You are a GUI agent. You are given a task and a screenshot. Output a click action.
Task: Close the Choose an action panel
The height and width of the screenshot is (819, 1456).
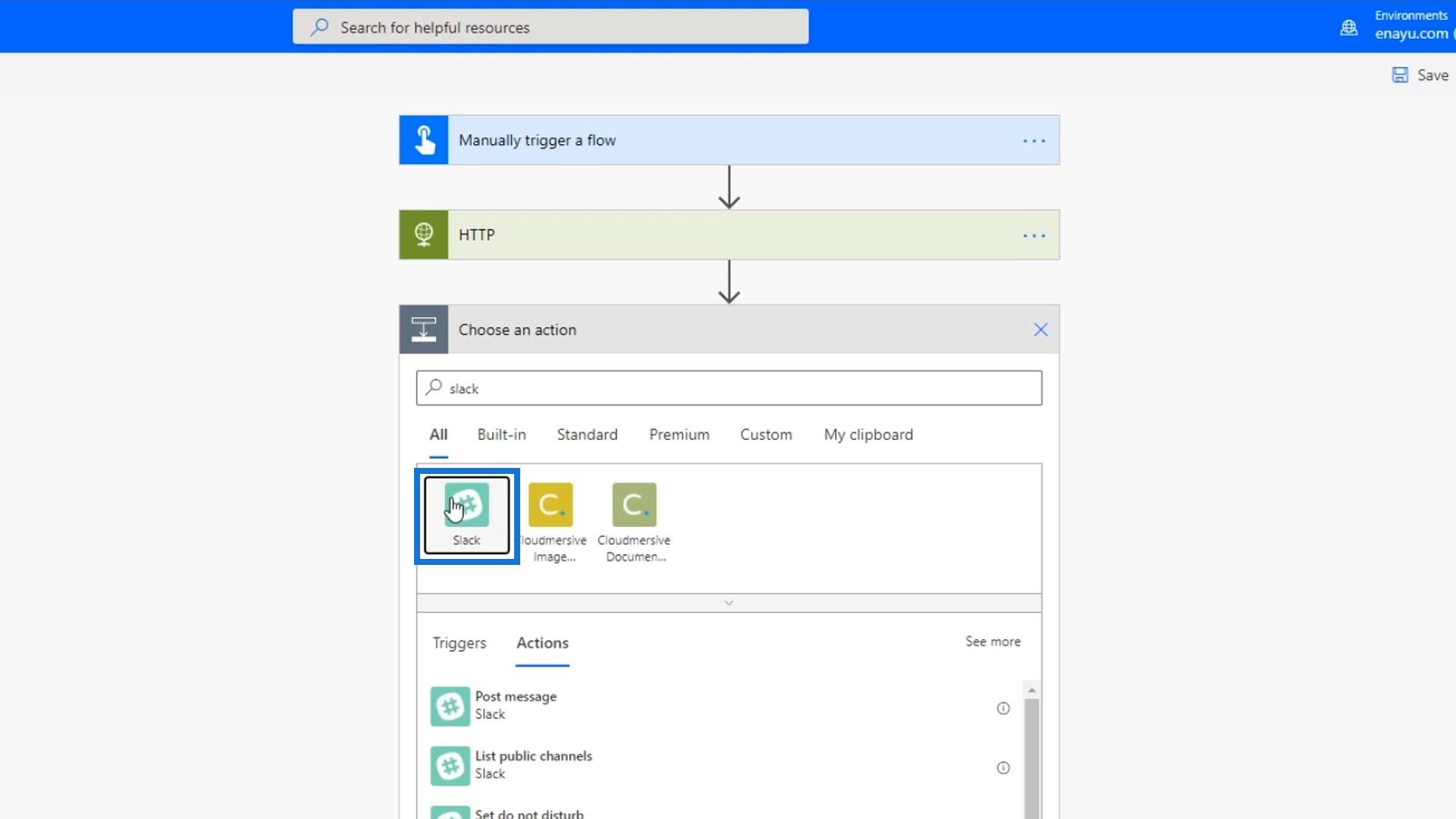point(1040,330)
